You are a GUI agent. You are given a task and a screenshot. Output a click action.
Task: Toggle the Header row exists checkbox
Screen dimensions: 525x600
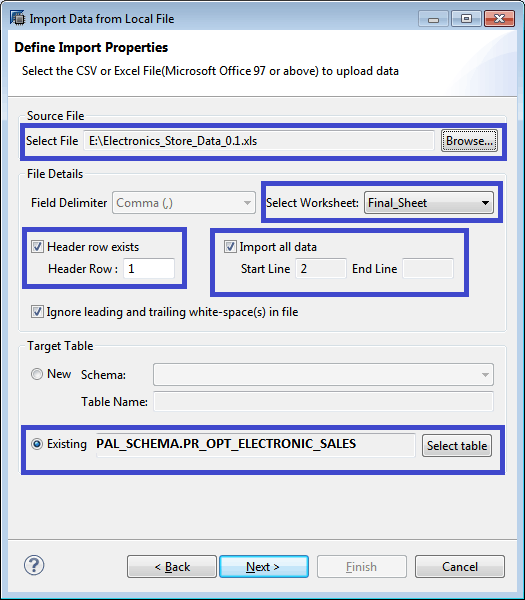[x=37, y=246]
